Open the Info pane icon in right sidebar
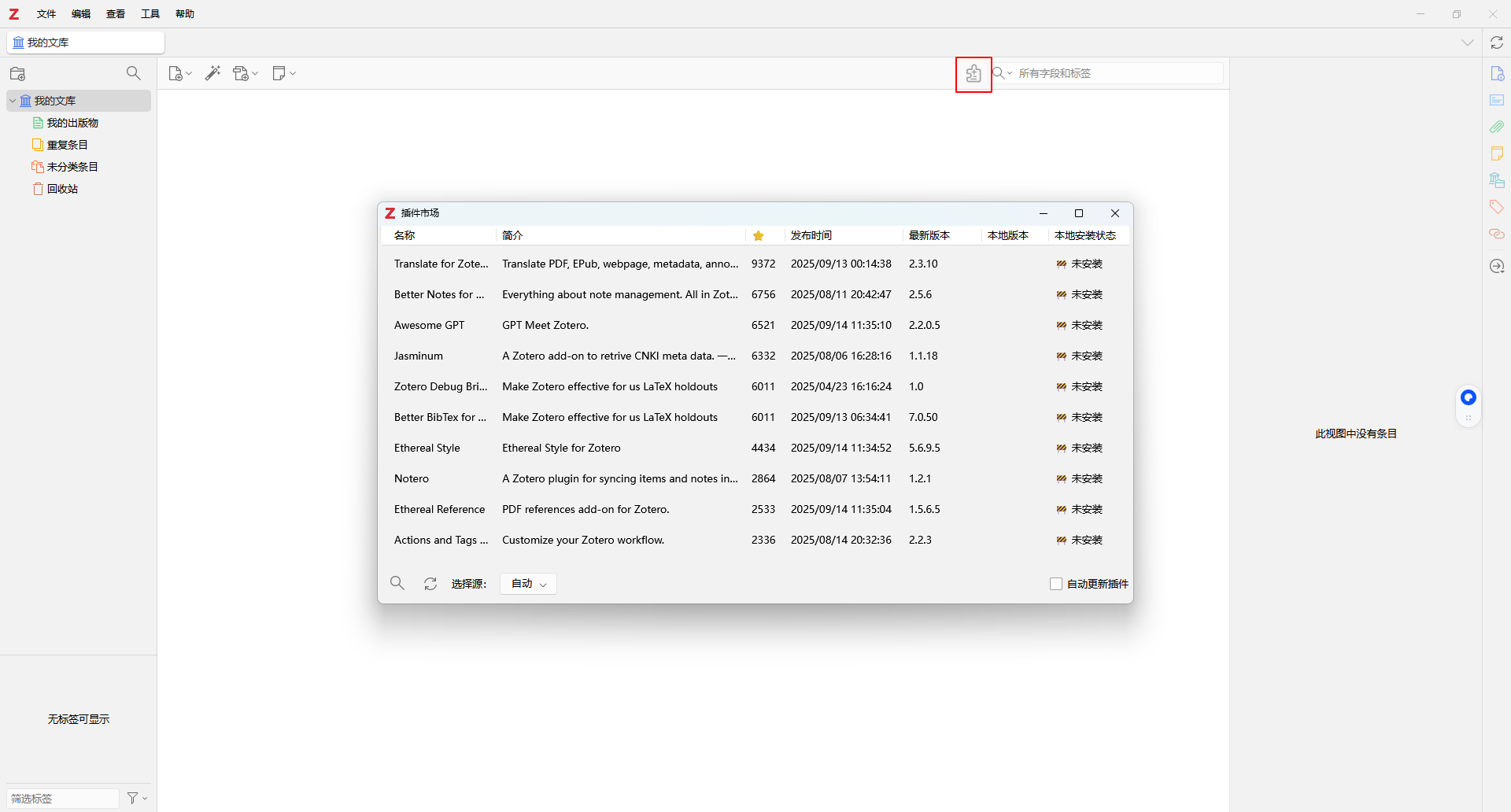1511x812 pixels. click(x=1497, y=73)
